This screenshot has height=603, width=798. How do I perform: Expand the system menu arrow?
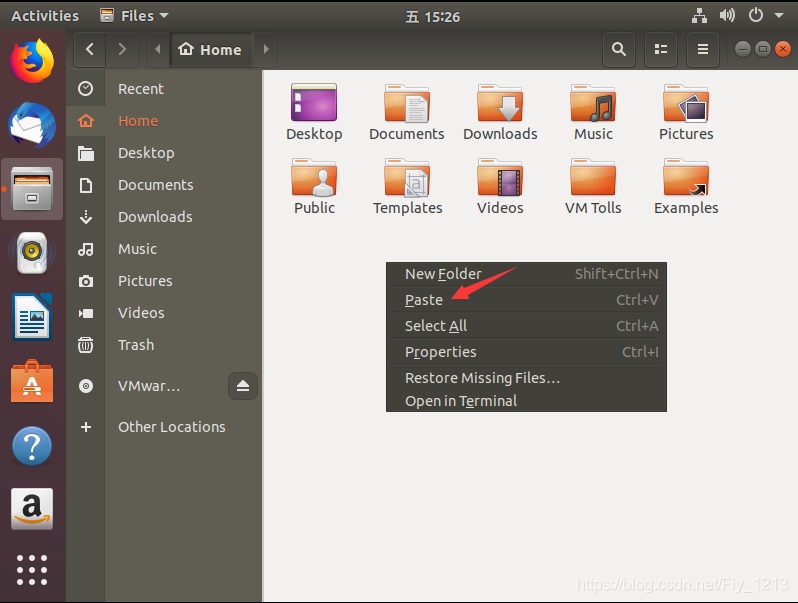click(x=779, y=16)
